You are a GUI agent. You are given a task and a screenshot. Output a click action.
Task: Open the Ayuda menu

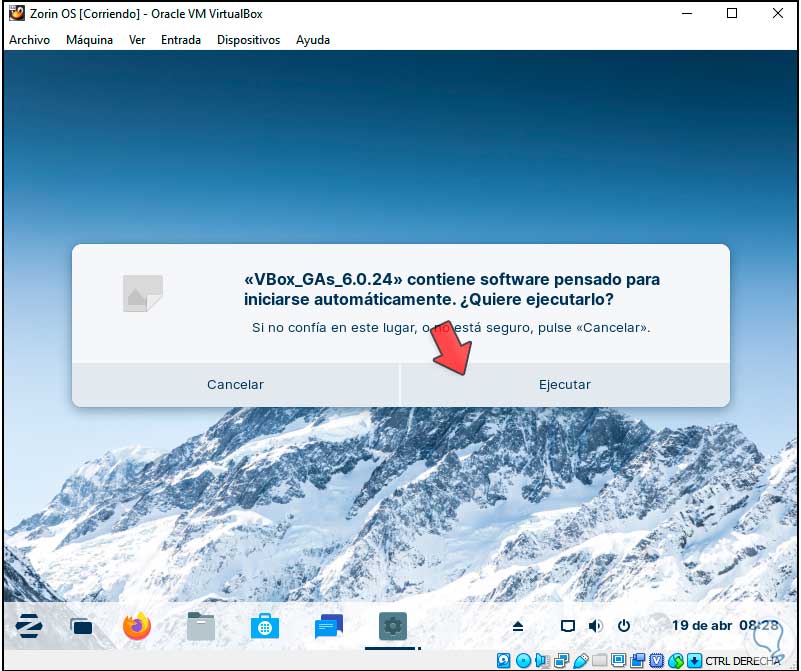[x=313, y=40]
